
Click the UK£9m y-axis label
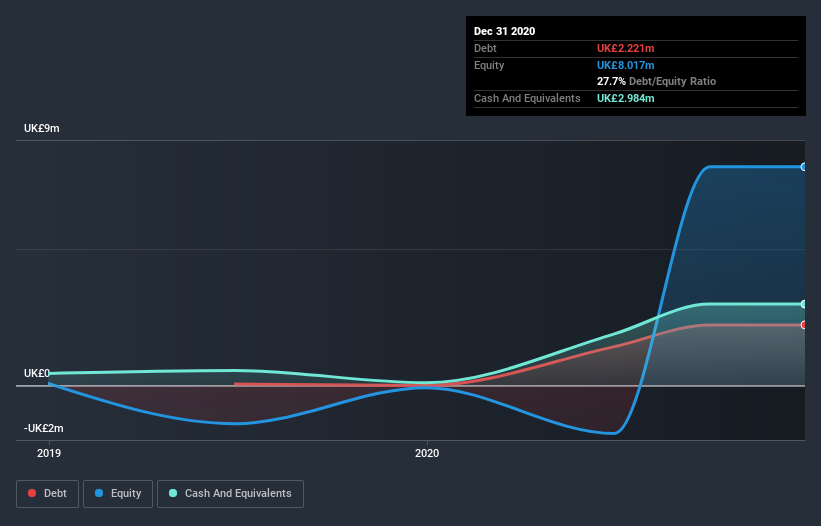click(x=41, y=128)
